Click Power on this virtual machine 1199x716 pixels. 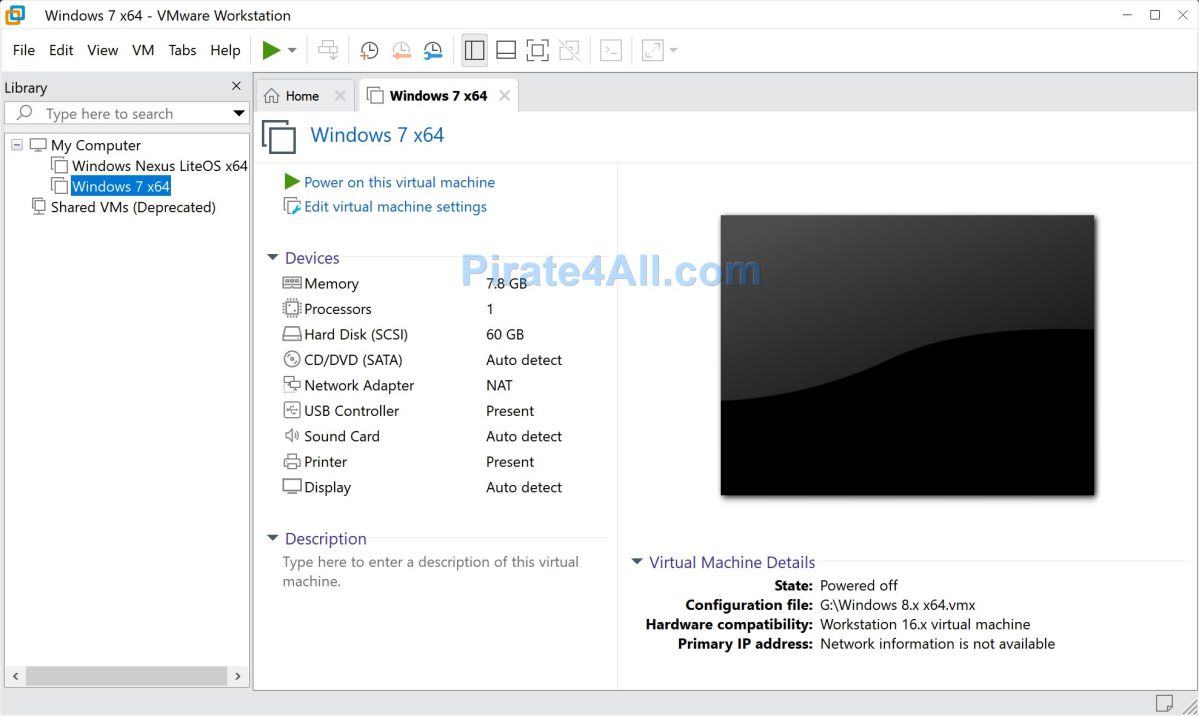[x=399, y=182]
